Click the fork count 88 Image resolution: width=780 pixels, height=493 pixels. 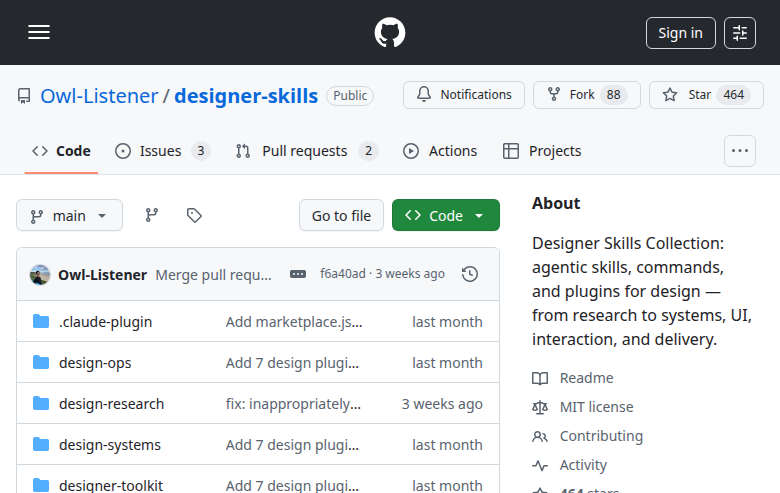coord(613,95)
